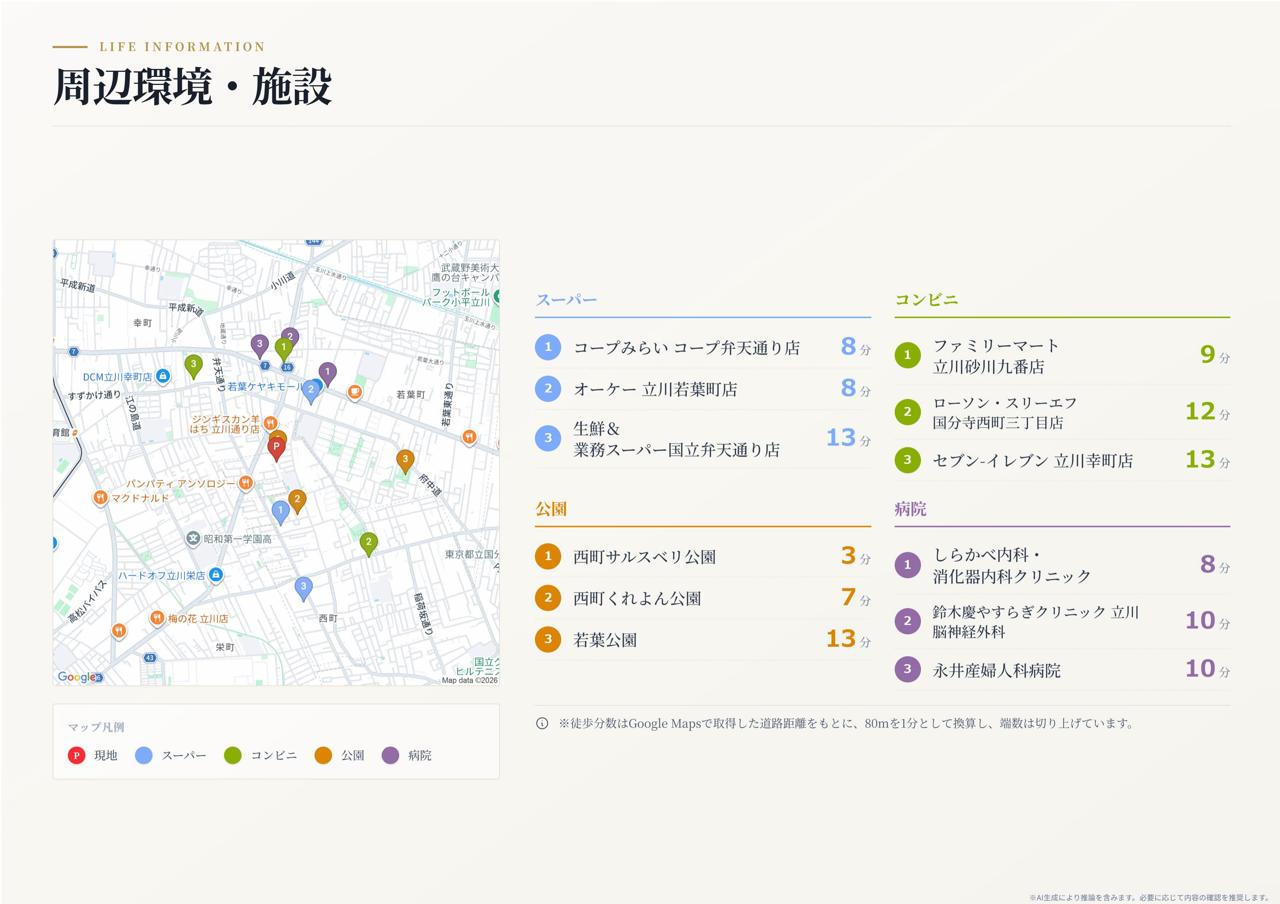Select the text しらかべ内科・消化器内科クリニック
Screen dimensions: 1280x904
[1012, 565]
